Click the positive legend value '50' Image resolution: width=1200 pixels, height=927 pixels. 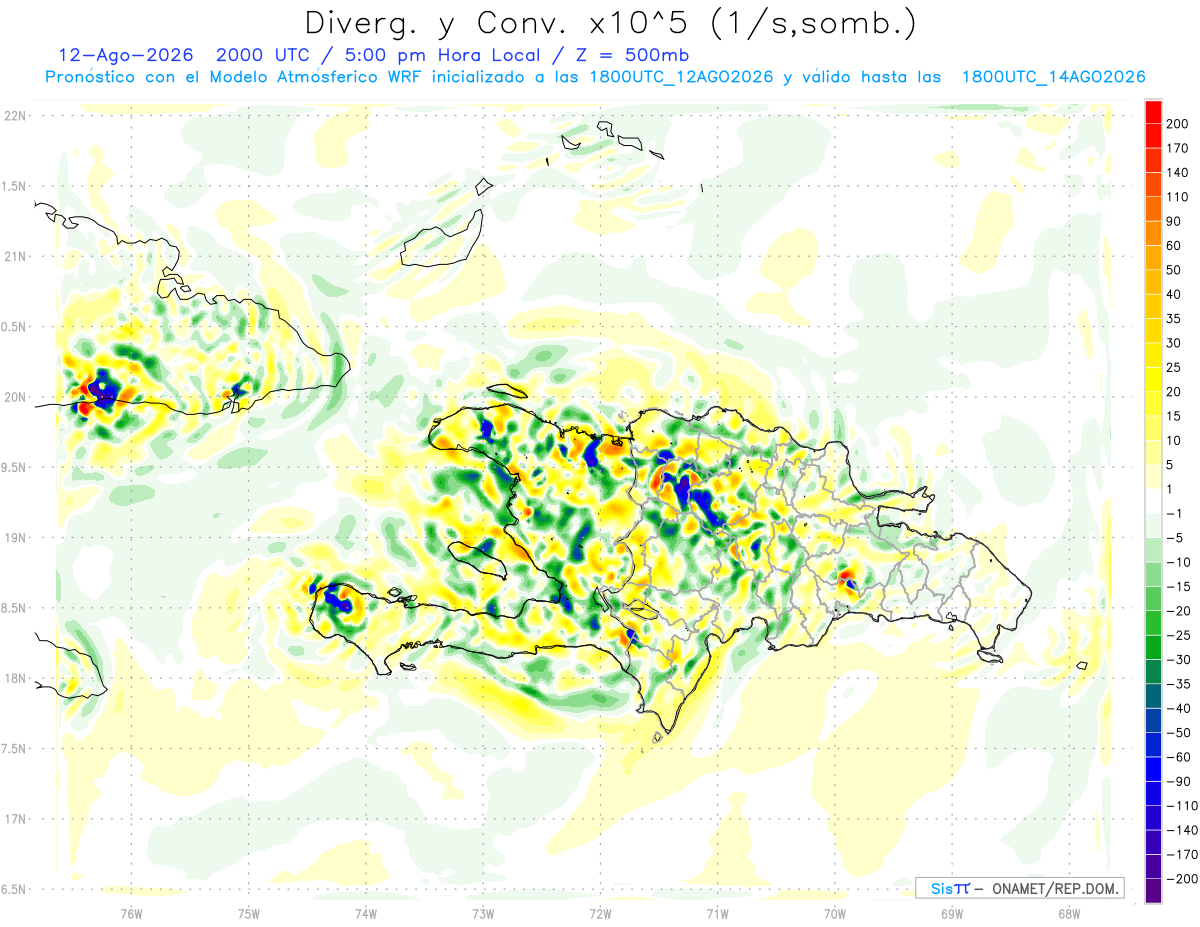point(1175,270)
